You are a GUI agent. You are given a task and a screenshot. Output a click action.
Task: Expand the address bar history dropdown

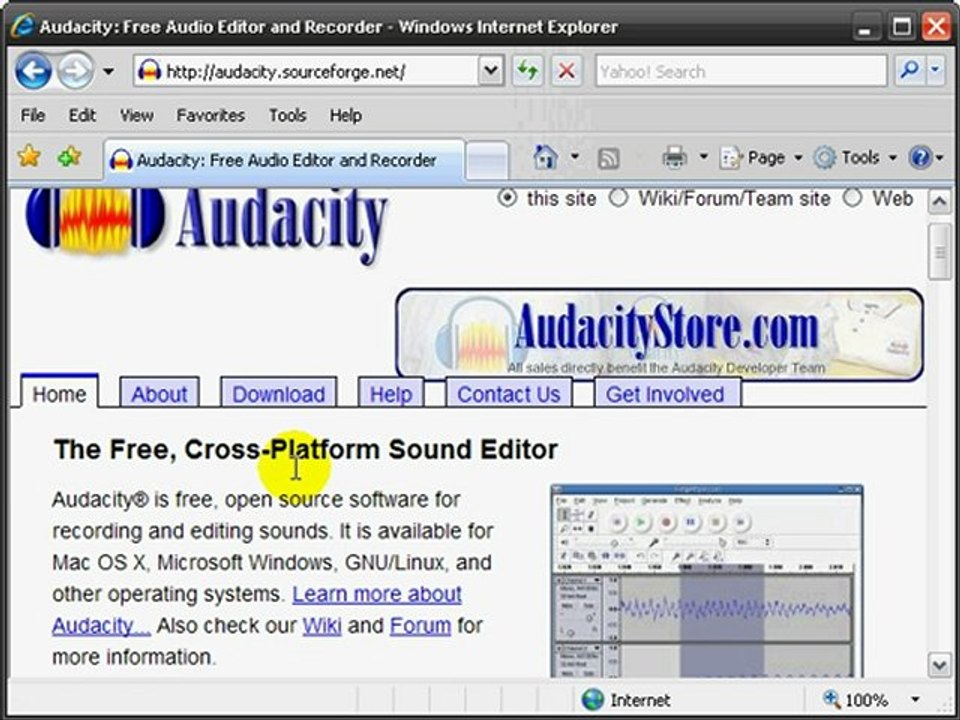(490, 71)
